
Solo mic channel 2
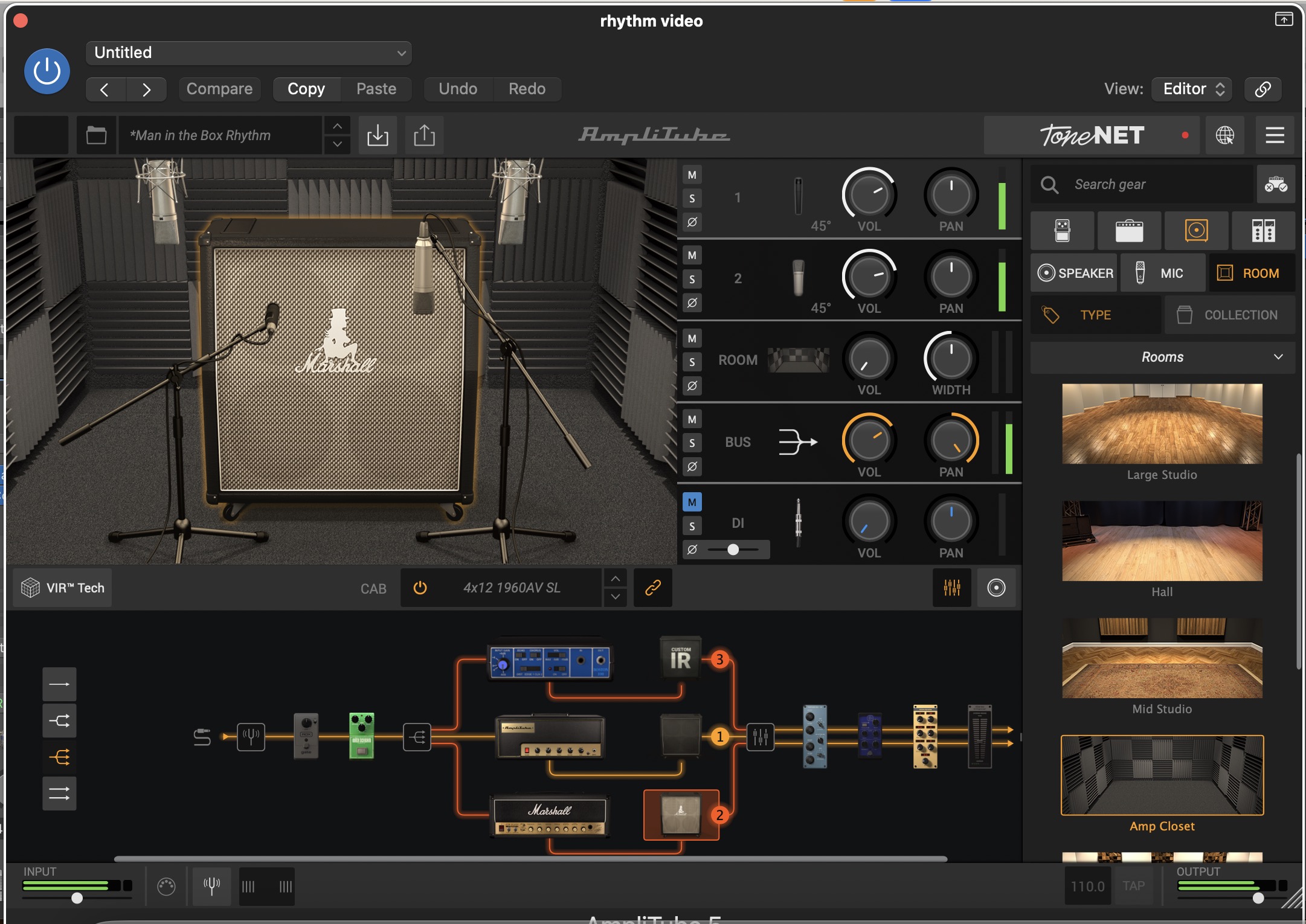click(x=692, y=279)
